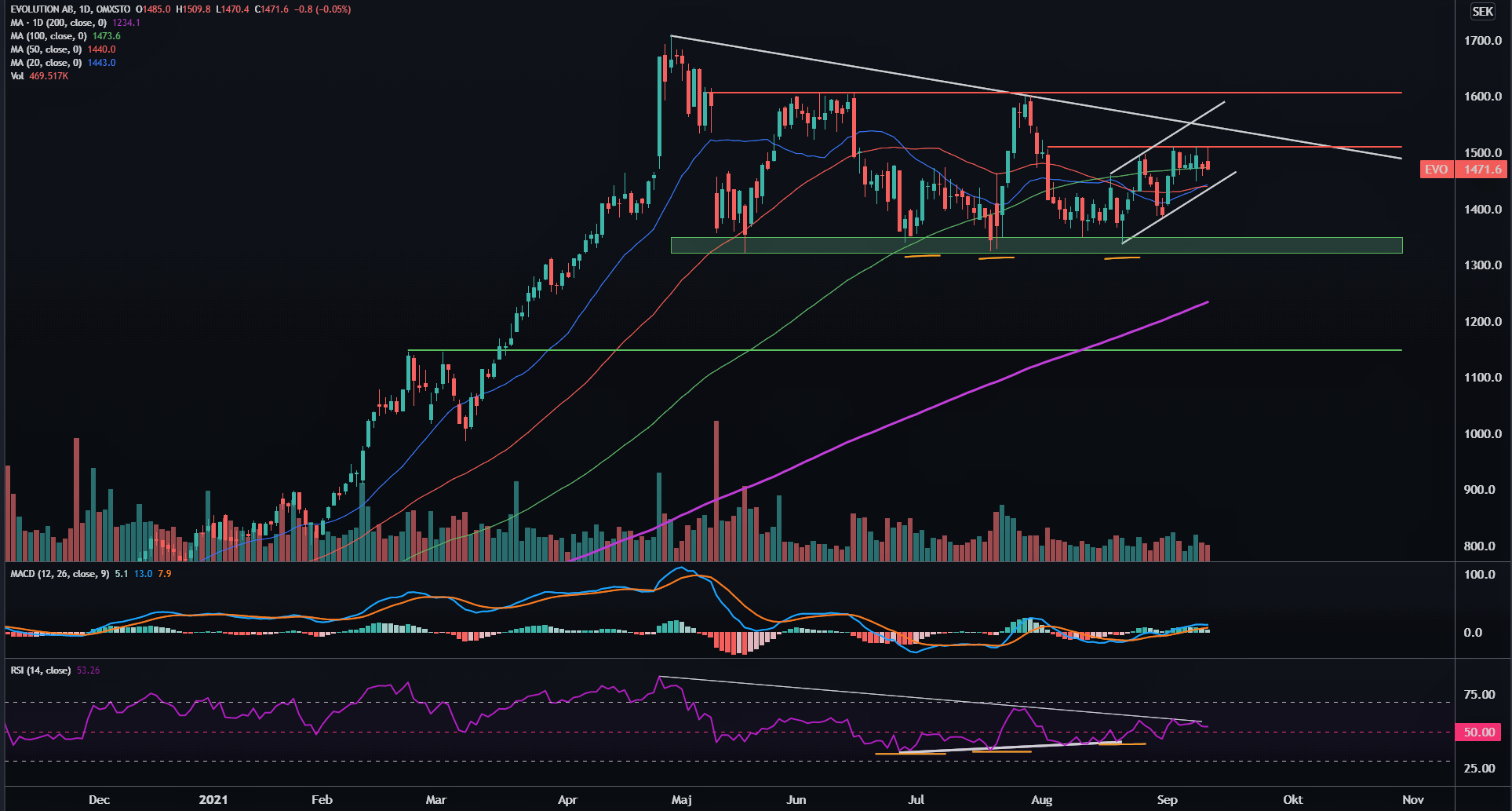
Task: Select the RSI indicator legend
Action: tap(41, 670)
